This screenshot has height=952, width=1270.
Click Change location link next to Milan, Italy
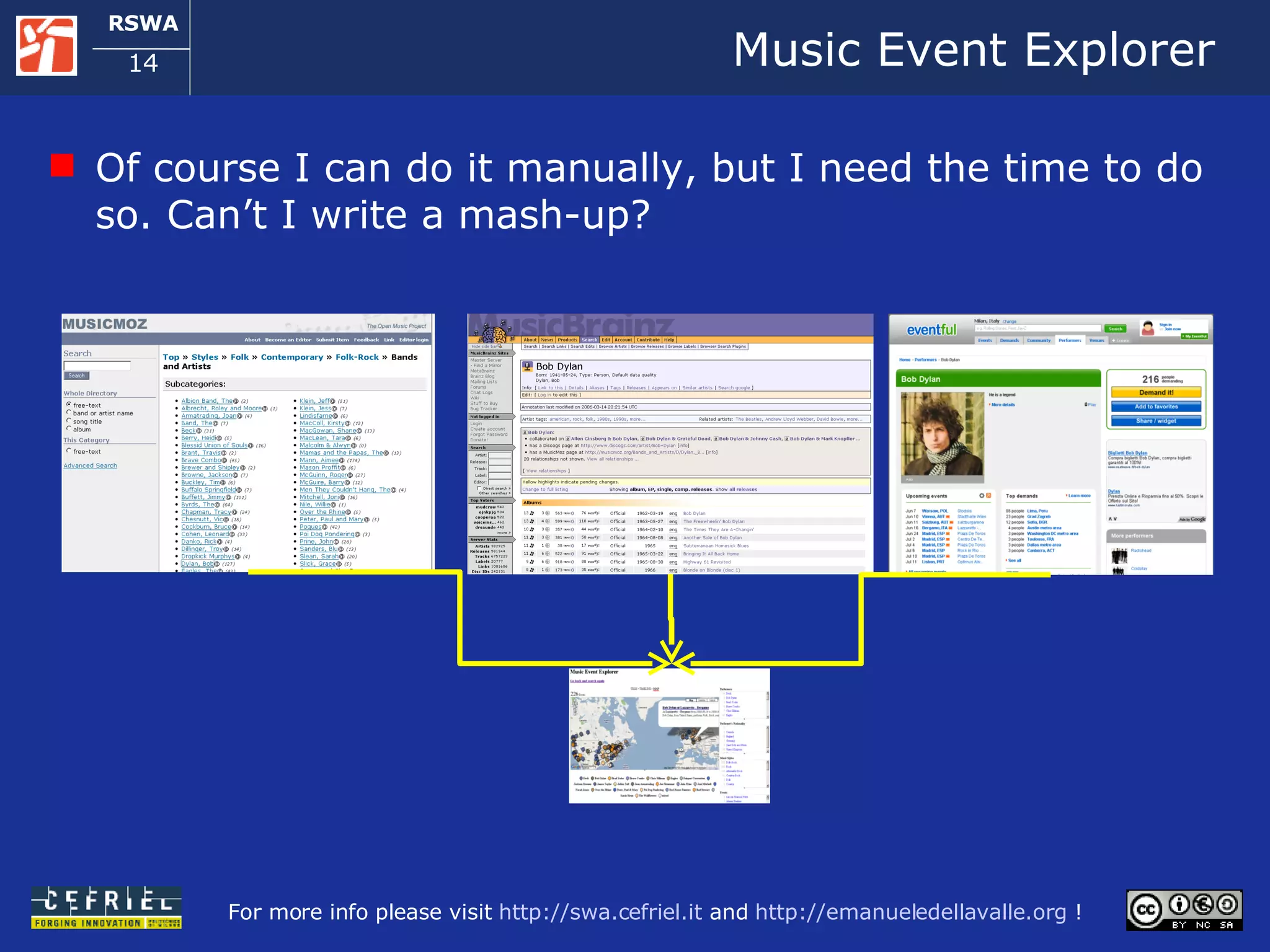click(x=1010, y=322)
